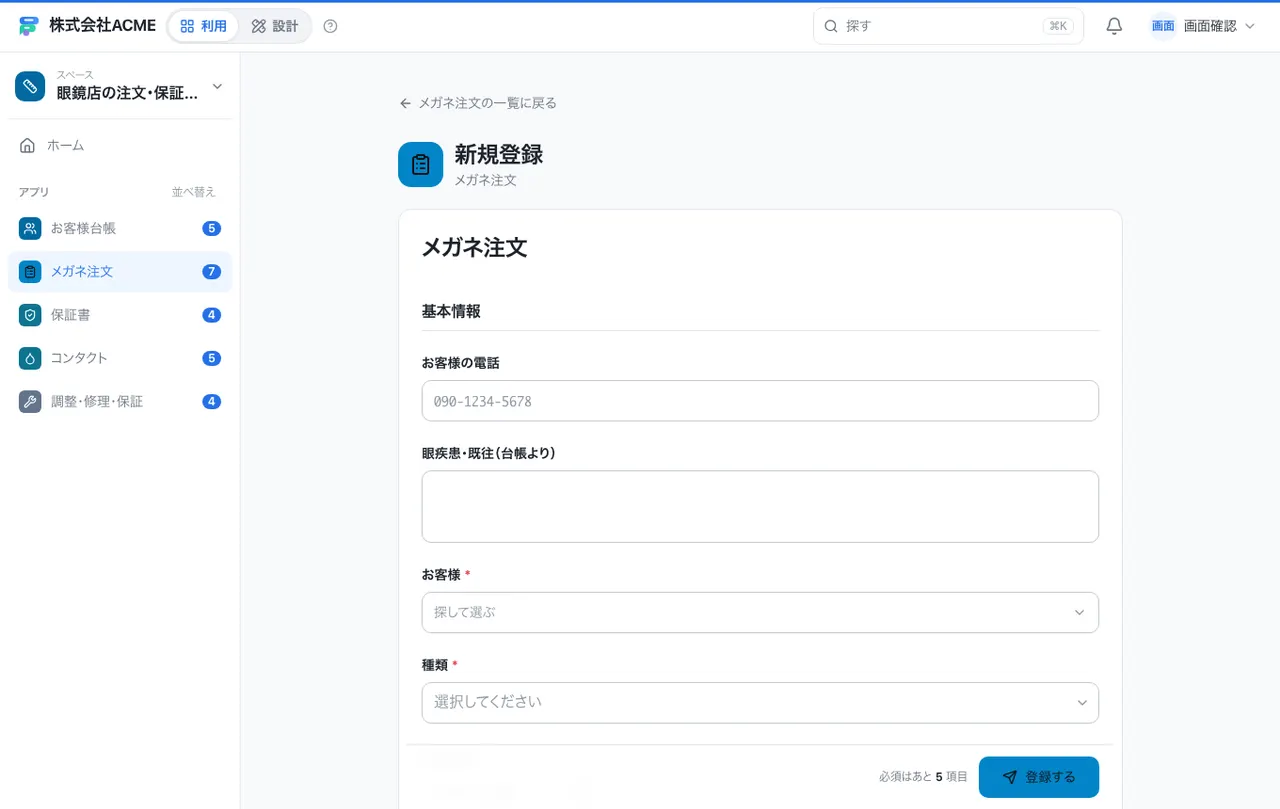Image resolution: width=1280 pixels, height=809 pixels.
Task: Click the badge 5 next to お客様台帳
Action: [211, 228]
